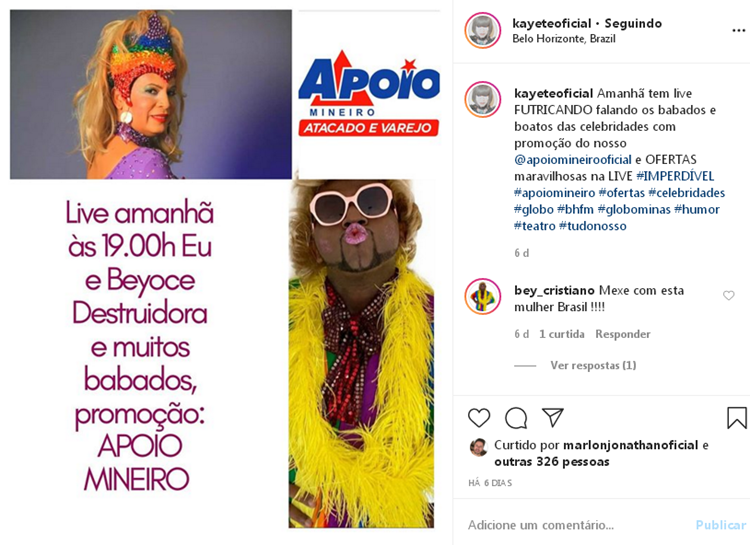This screenshot has width=750, height=545.
Task: Share the post via paper plane icon
Action: [553, 417]
